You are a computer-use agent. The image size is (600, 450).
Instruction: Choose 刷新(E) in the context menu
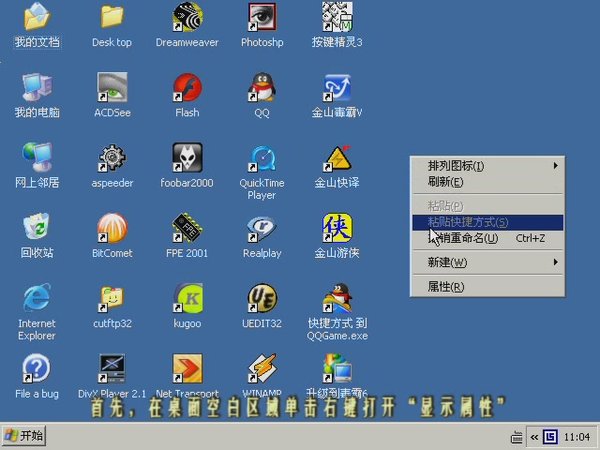point(488,182)
